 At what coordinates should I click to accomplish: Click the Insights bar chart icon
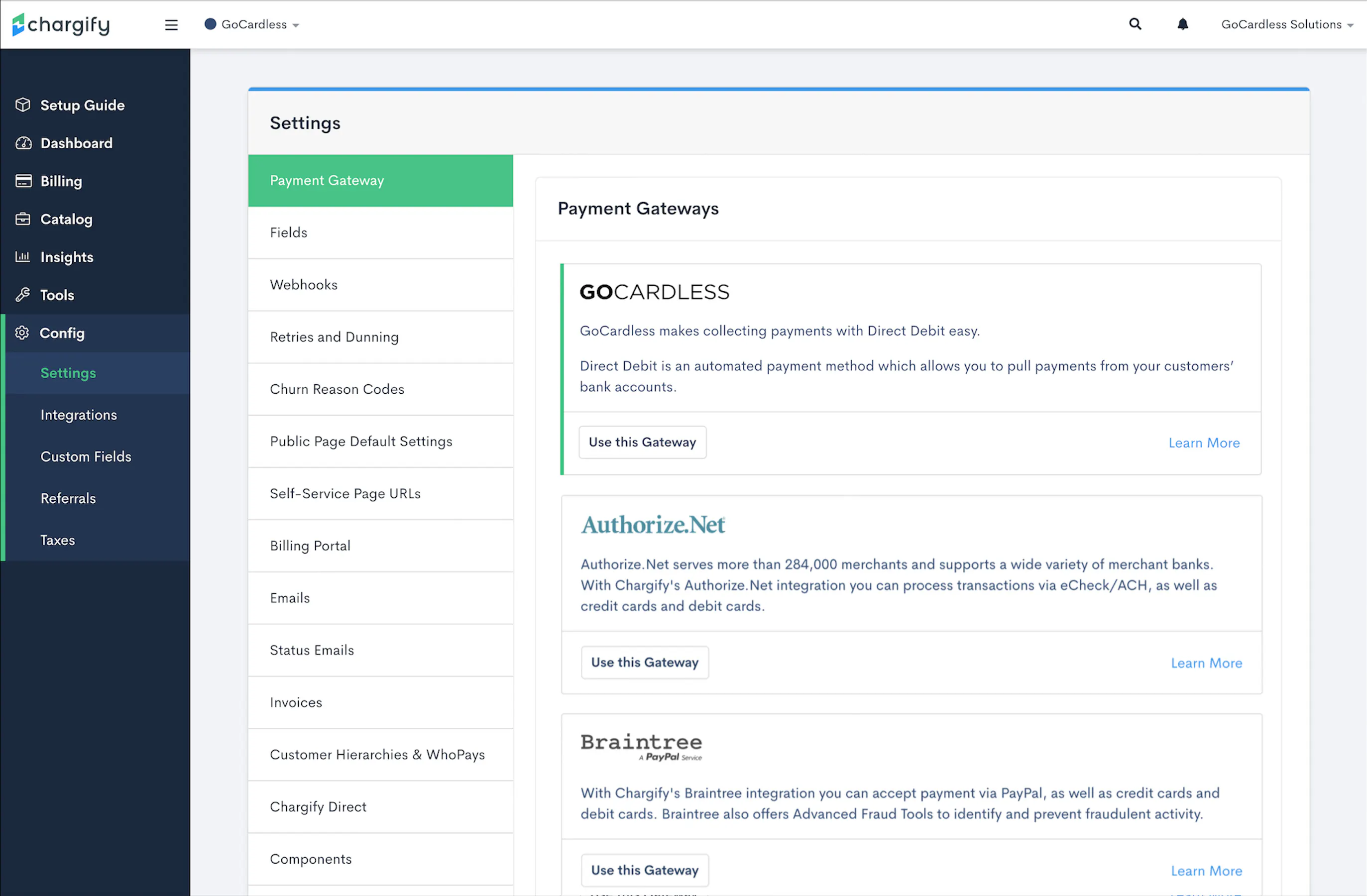23,257
